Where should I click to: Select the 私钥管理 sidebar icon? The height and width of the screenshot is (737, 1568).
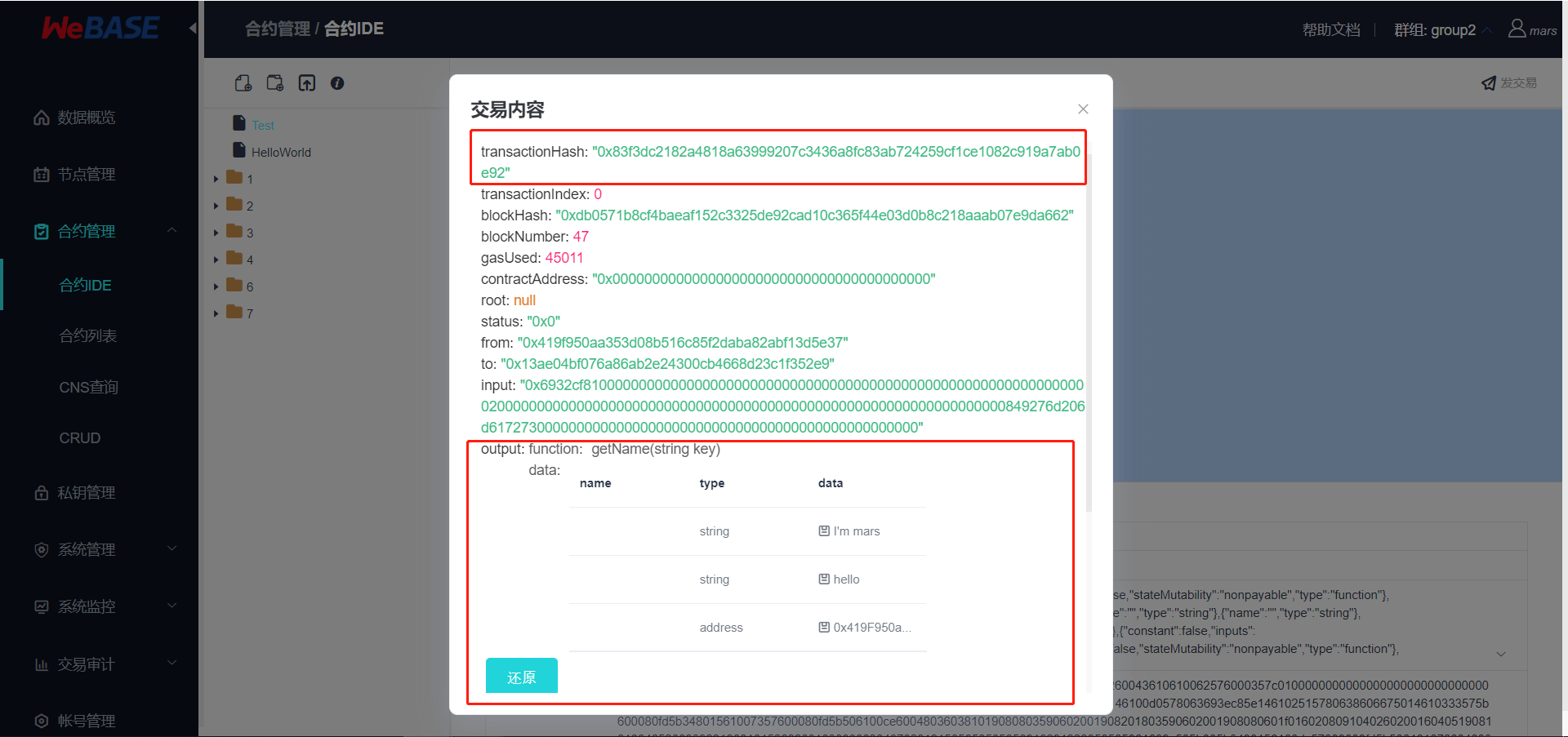tap(42, 492)
